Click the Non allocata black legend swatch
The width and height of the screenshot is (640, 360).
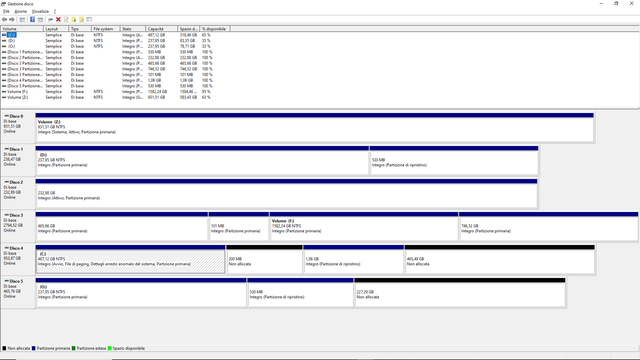point(4,349)
